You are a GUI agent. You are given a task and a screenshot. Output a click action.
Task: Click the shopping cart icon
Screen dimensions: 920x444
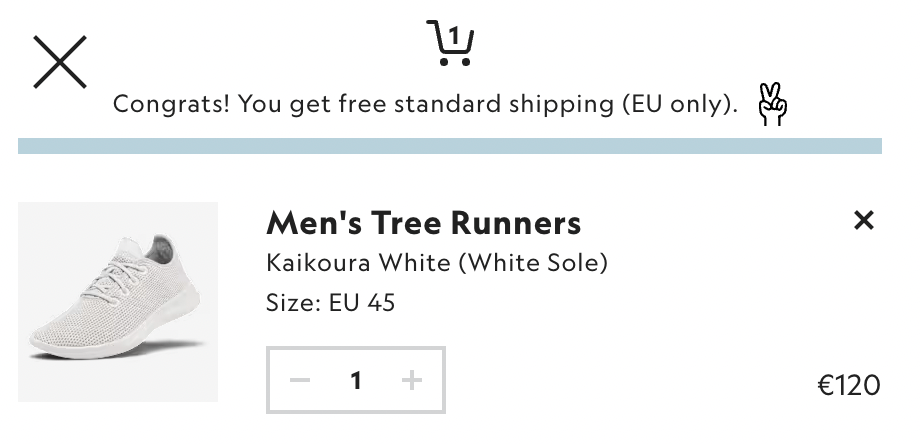[450, 44]
